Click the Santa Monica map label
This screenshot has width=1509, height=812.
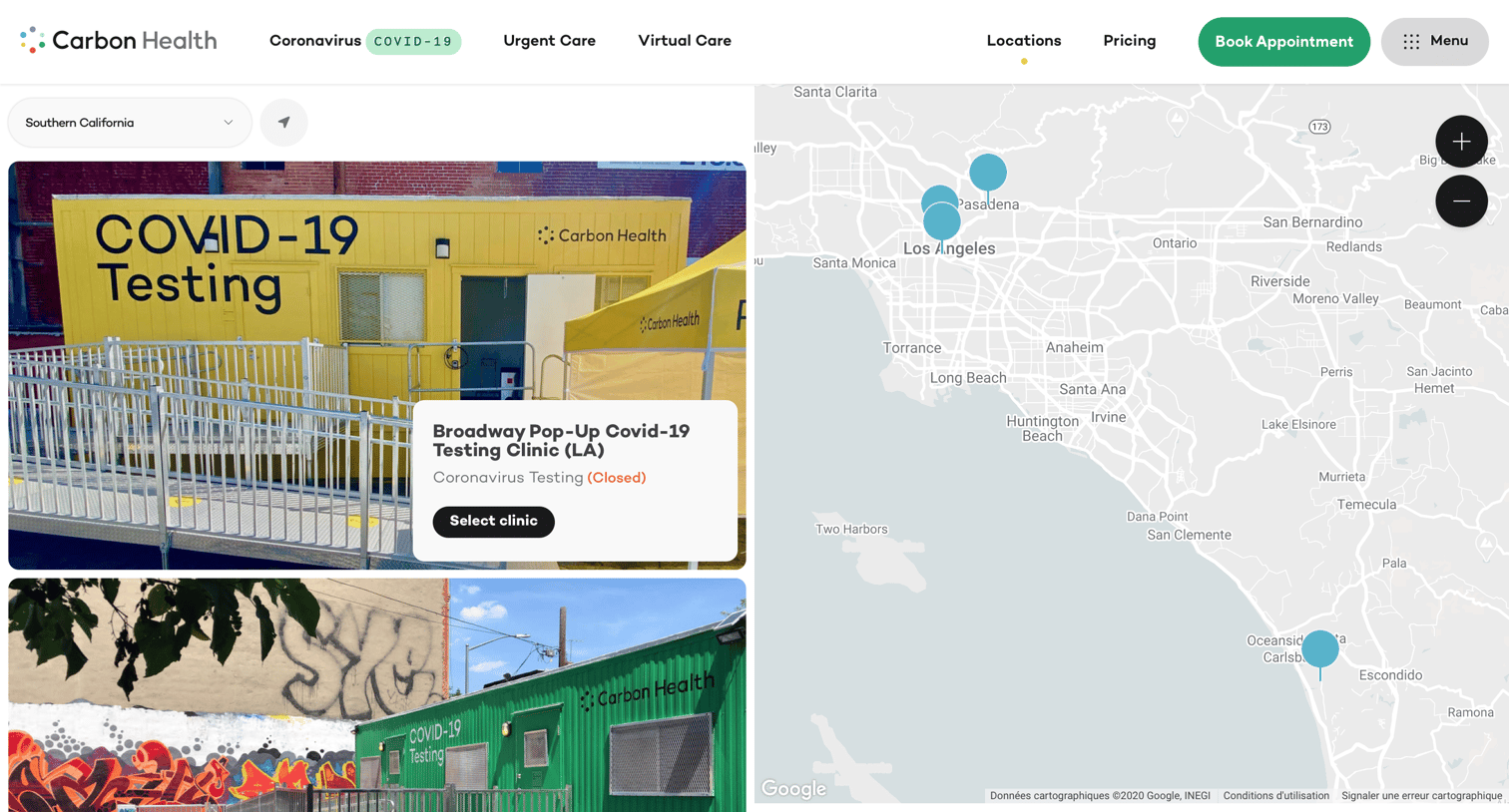tap(854, 263)
